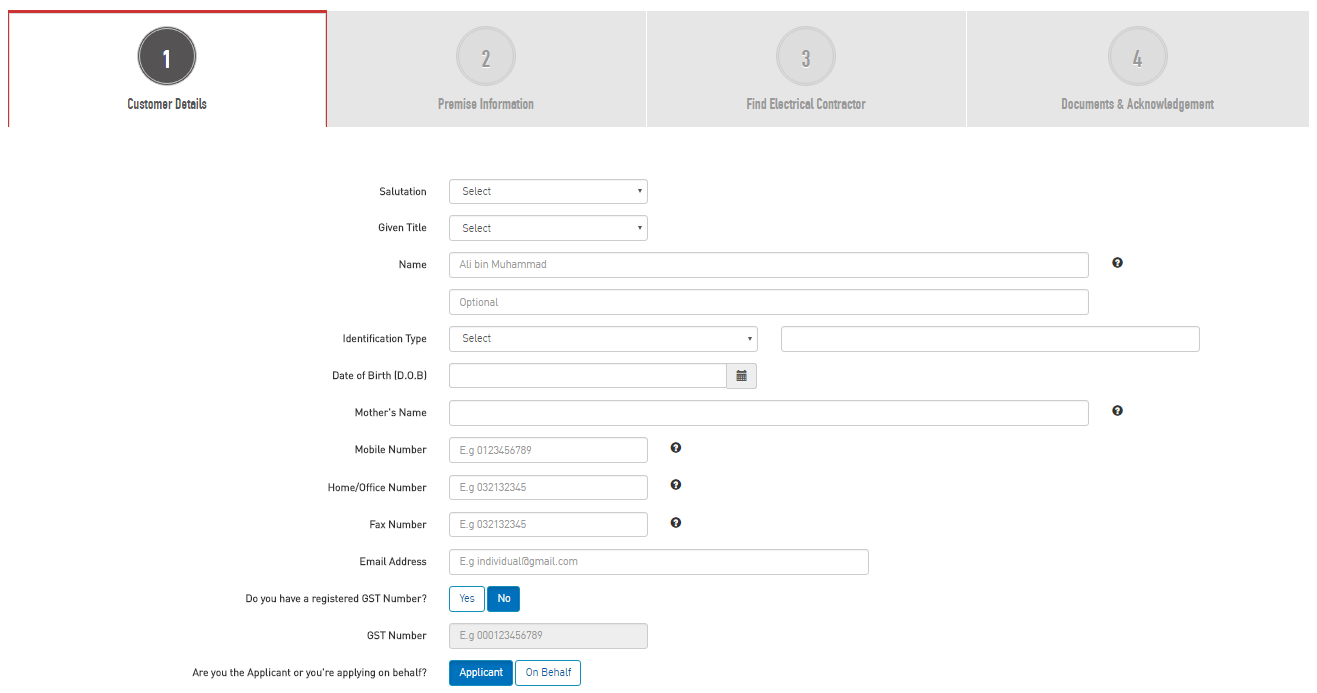Select the Applicant button

pos(481,673)
